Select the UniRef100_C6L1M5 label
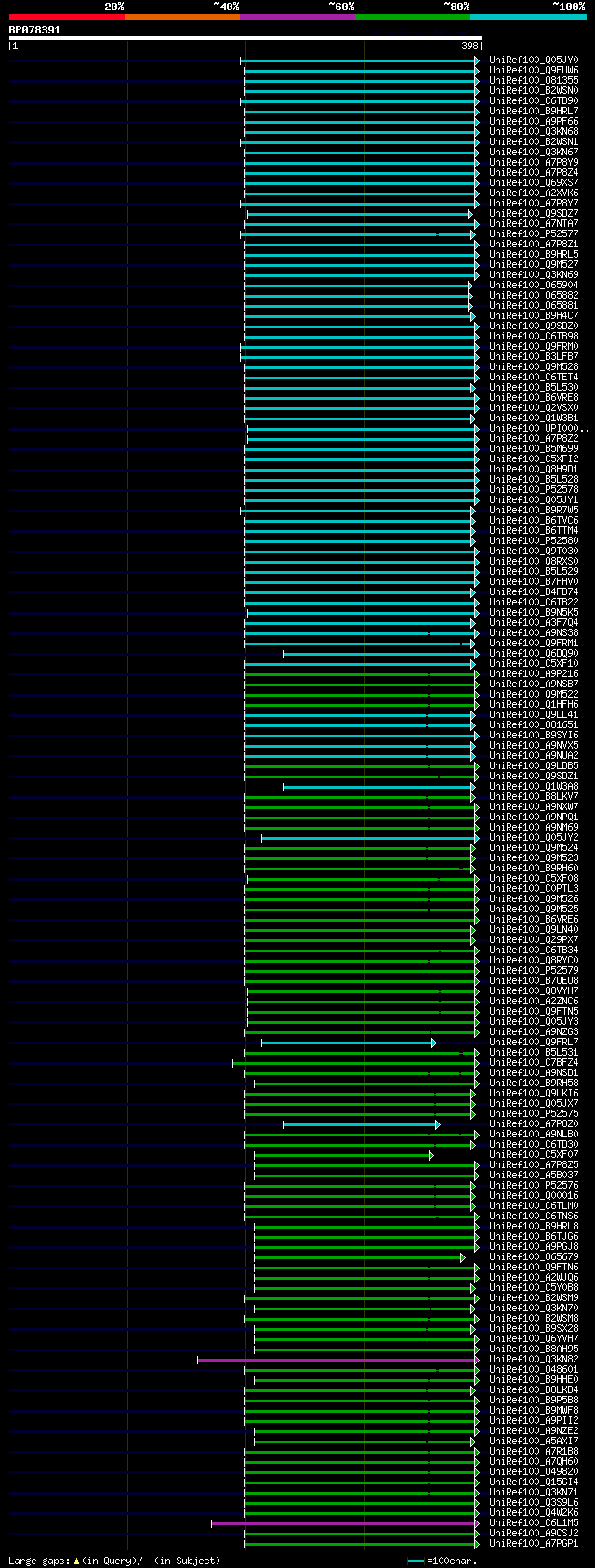595x1568 pixels. point(534,1523)
